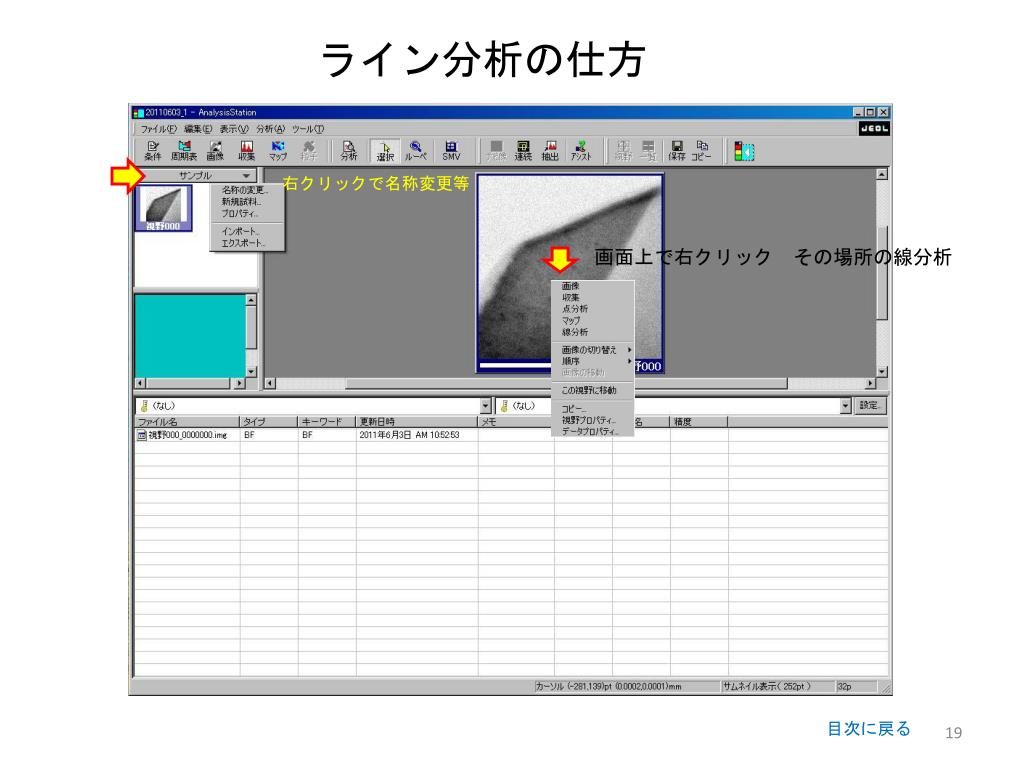Expand the right (なし) filter combo box arrow
The image size is (1024, 768).
click(845, 406)
